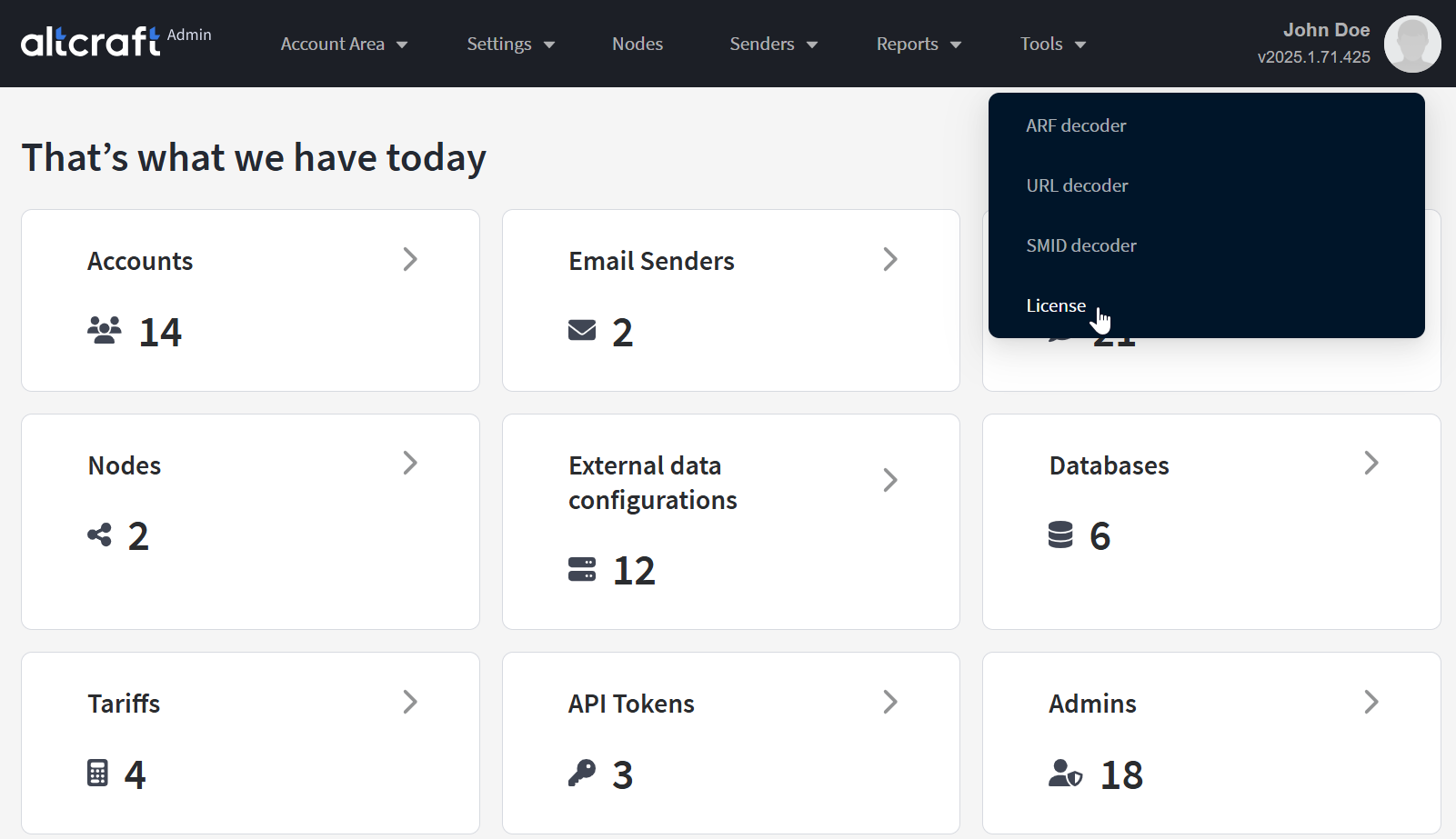The width and height of the screenshot is (1456, 839).
Task: Open the Accounts card chevron arrow
Action: [x=410, y=260]
